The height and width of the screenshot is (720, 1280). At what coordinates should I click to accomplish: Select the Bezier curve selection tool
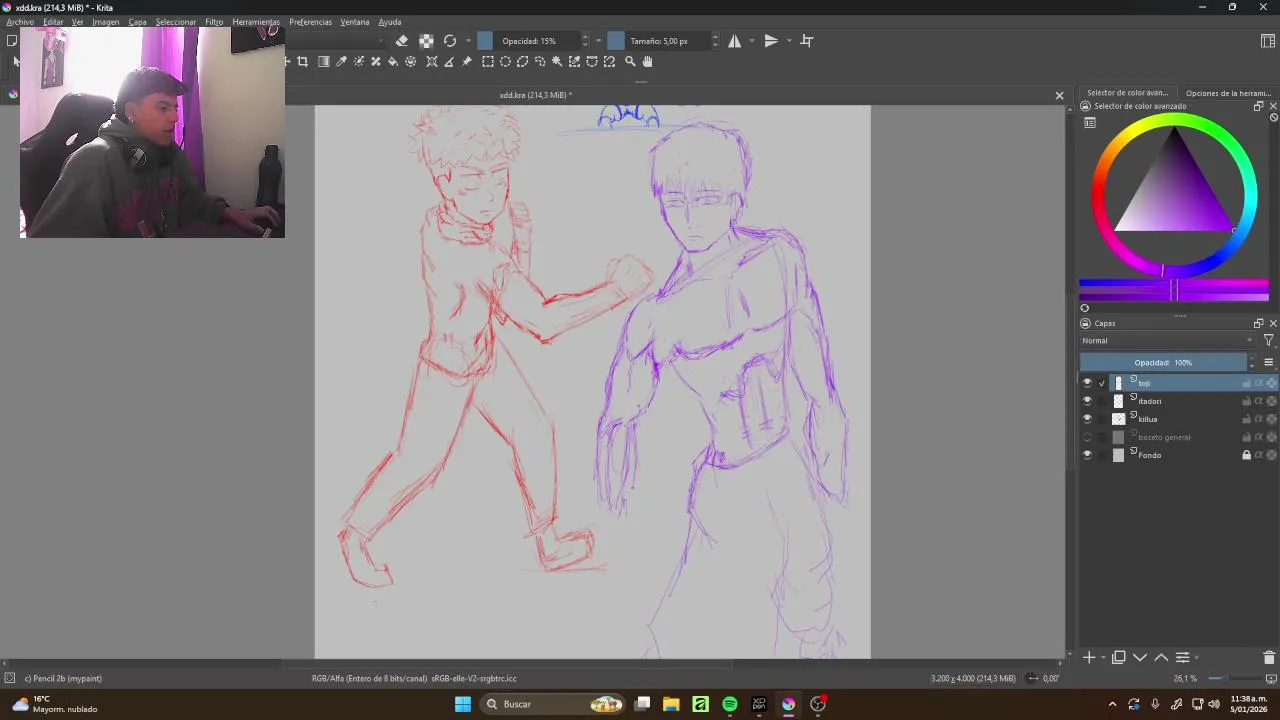(592, 62)
